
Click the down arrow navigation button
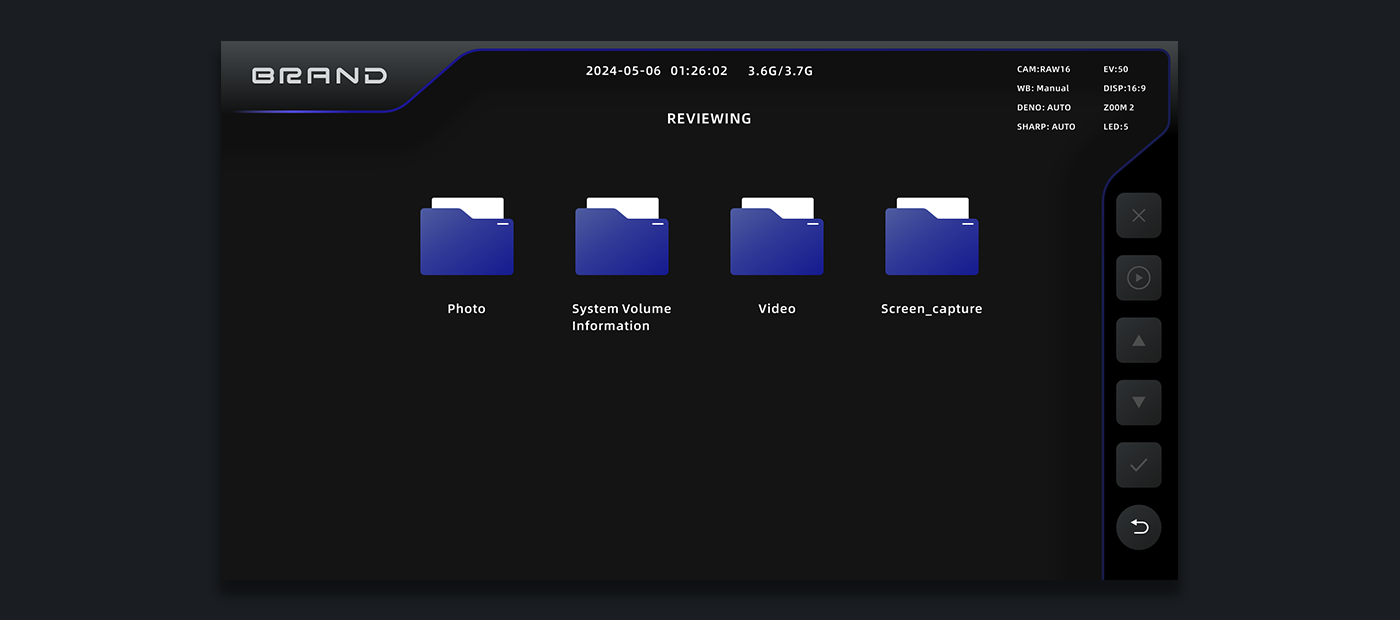(1138, 402)
